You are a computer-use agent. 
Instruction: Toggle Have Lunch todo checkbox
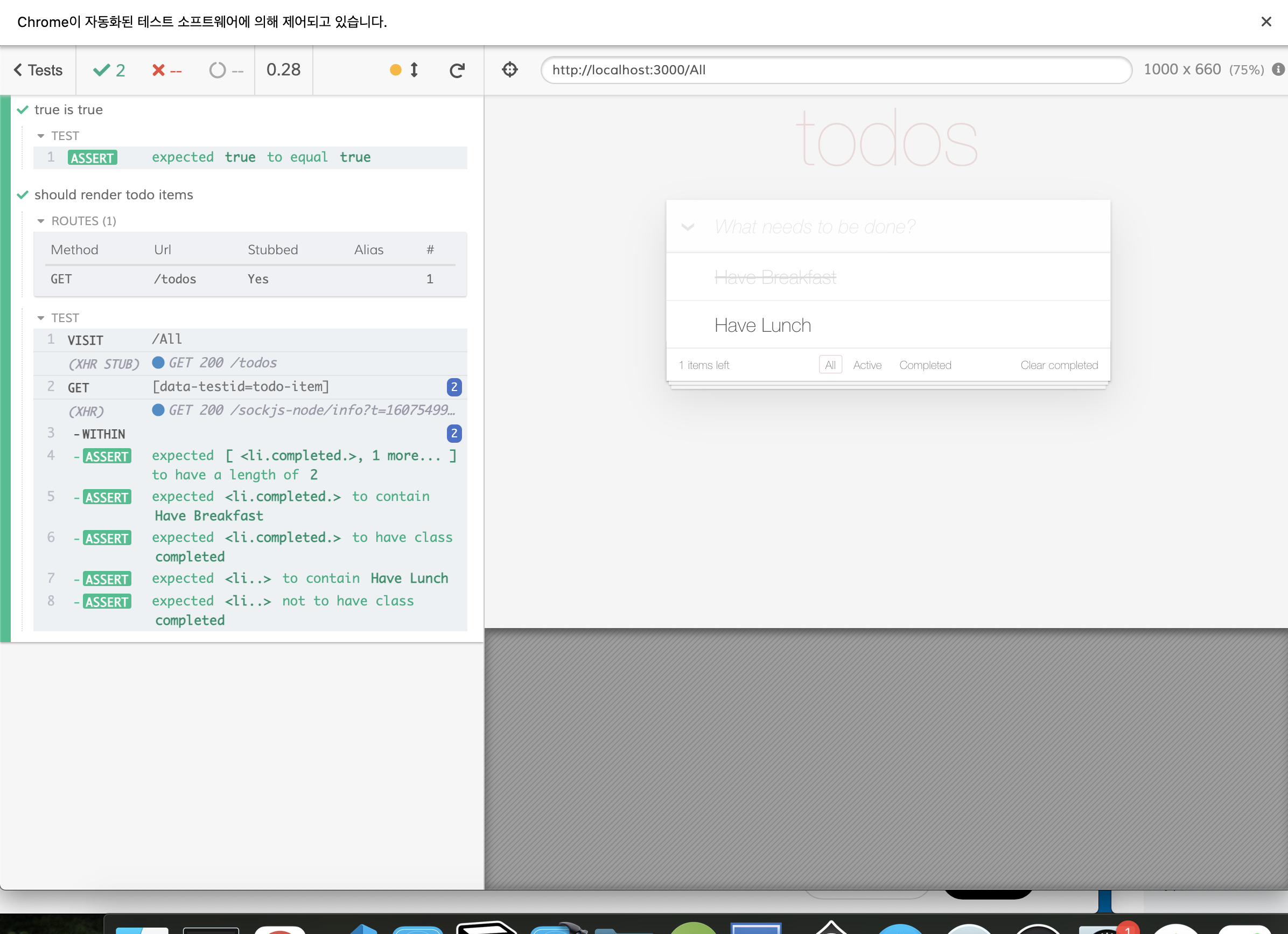[x=689, y=325]
